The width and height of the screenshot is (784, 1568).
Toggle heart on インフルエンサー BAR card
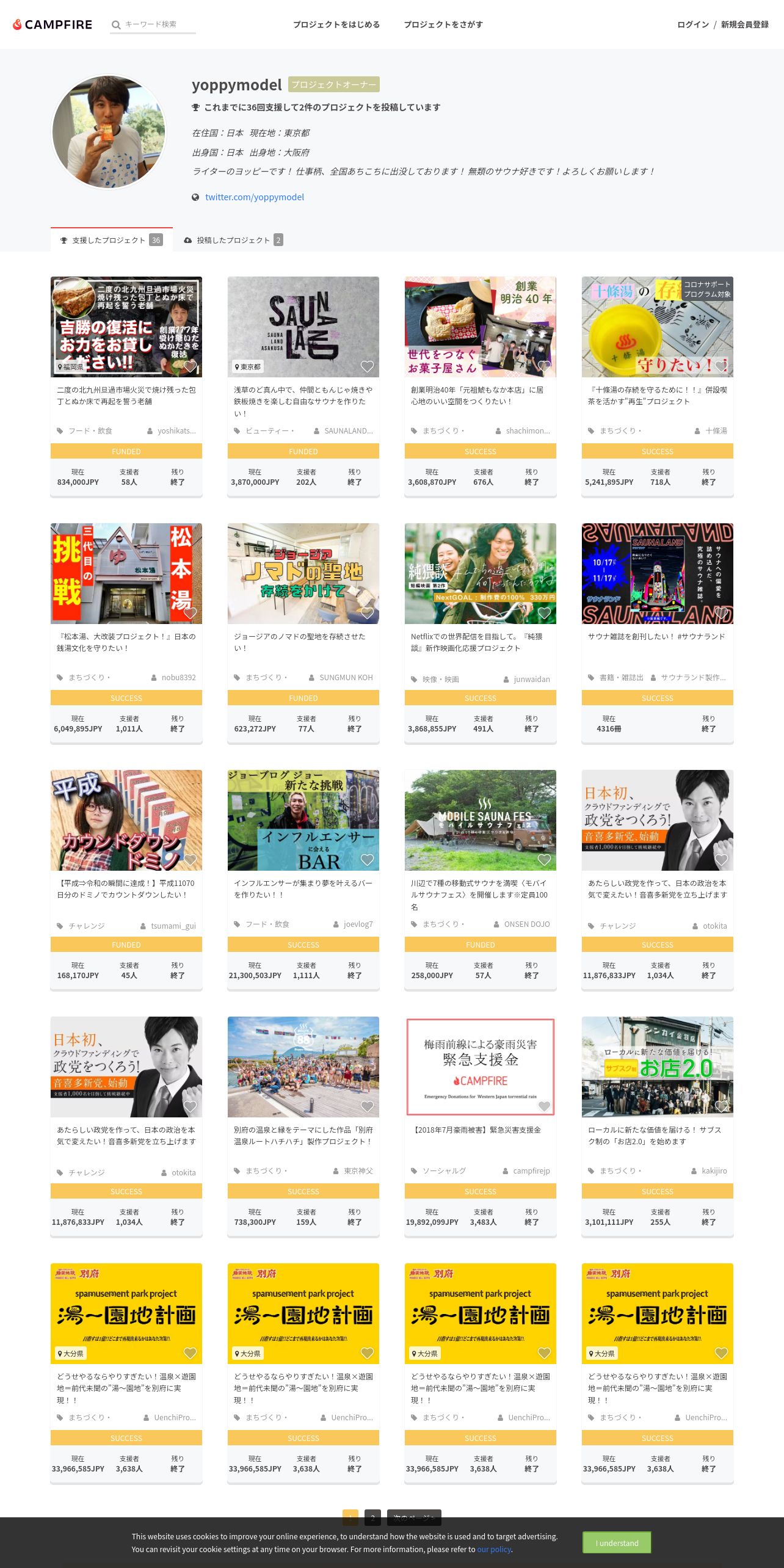click(367, 860)
